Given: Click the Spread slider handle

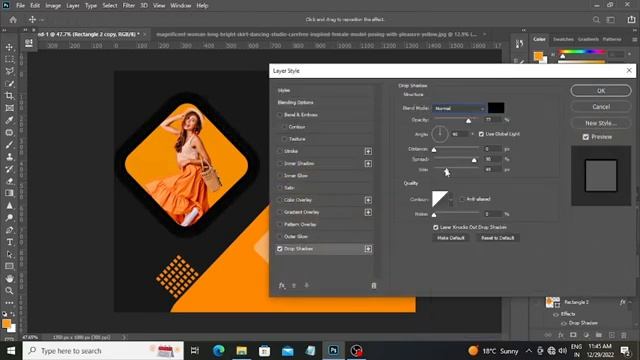Looking at the screenshot, I should point(474,160).
